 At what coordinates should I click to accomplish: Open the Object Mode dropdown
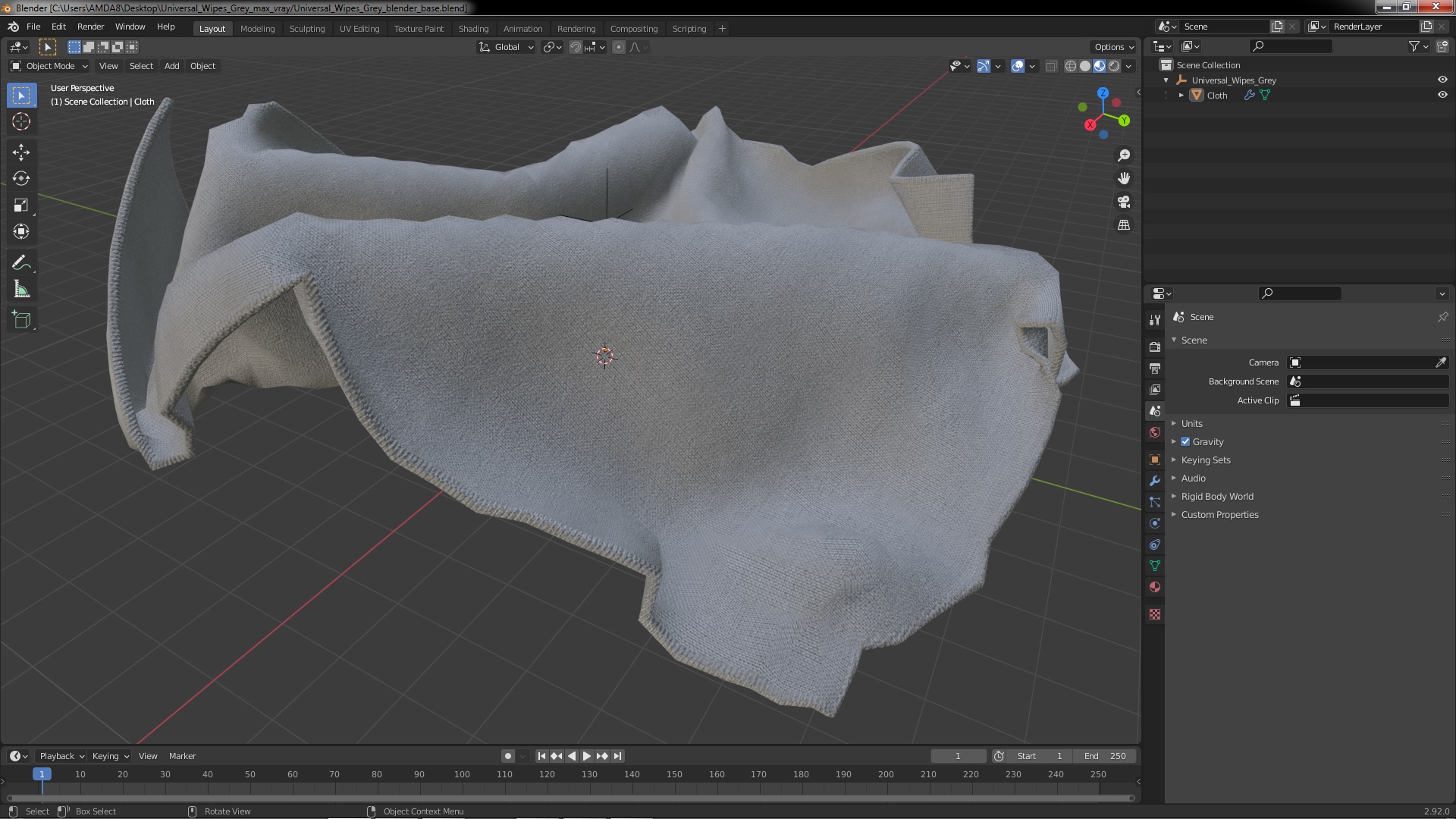click(x=49, y=66)
